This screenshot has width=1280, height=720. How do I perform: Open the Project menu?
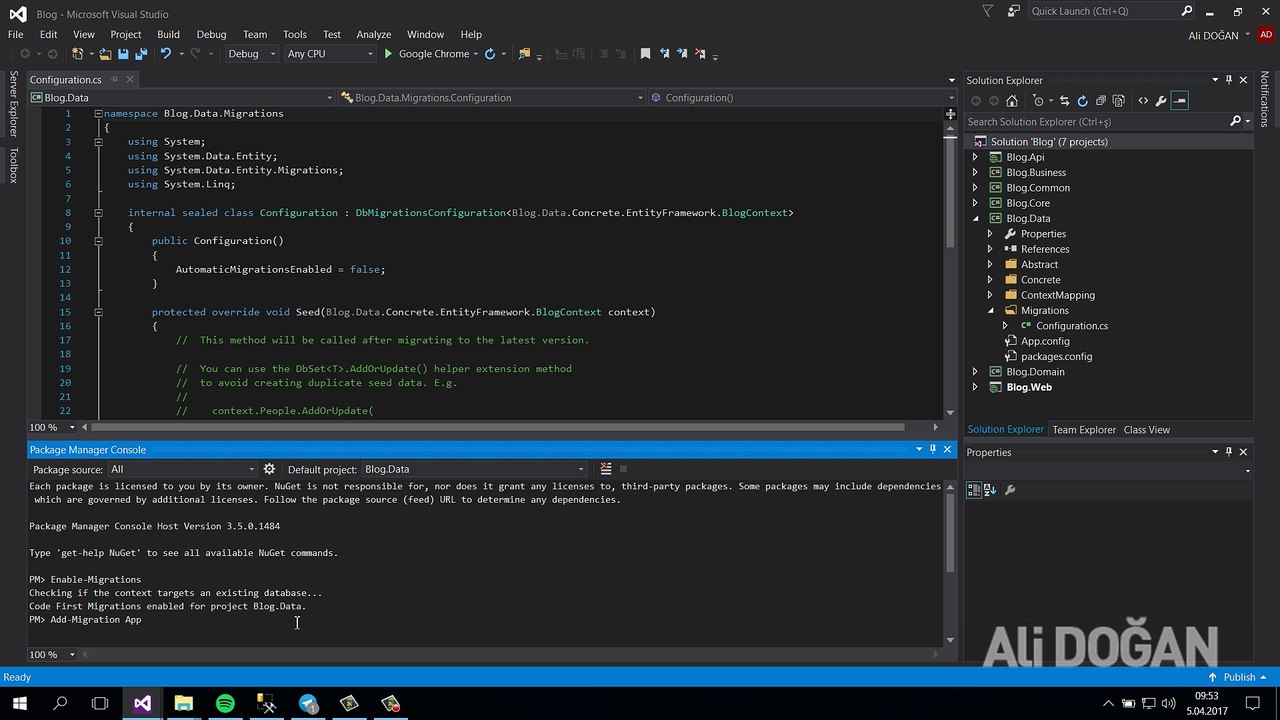click(x=125, y=34)
